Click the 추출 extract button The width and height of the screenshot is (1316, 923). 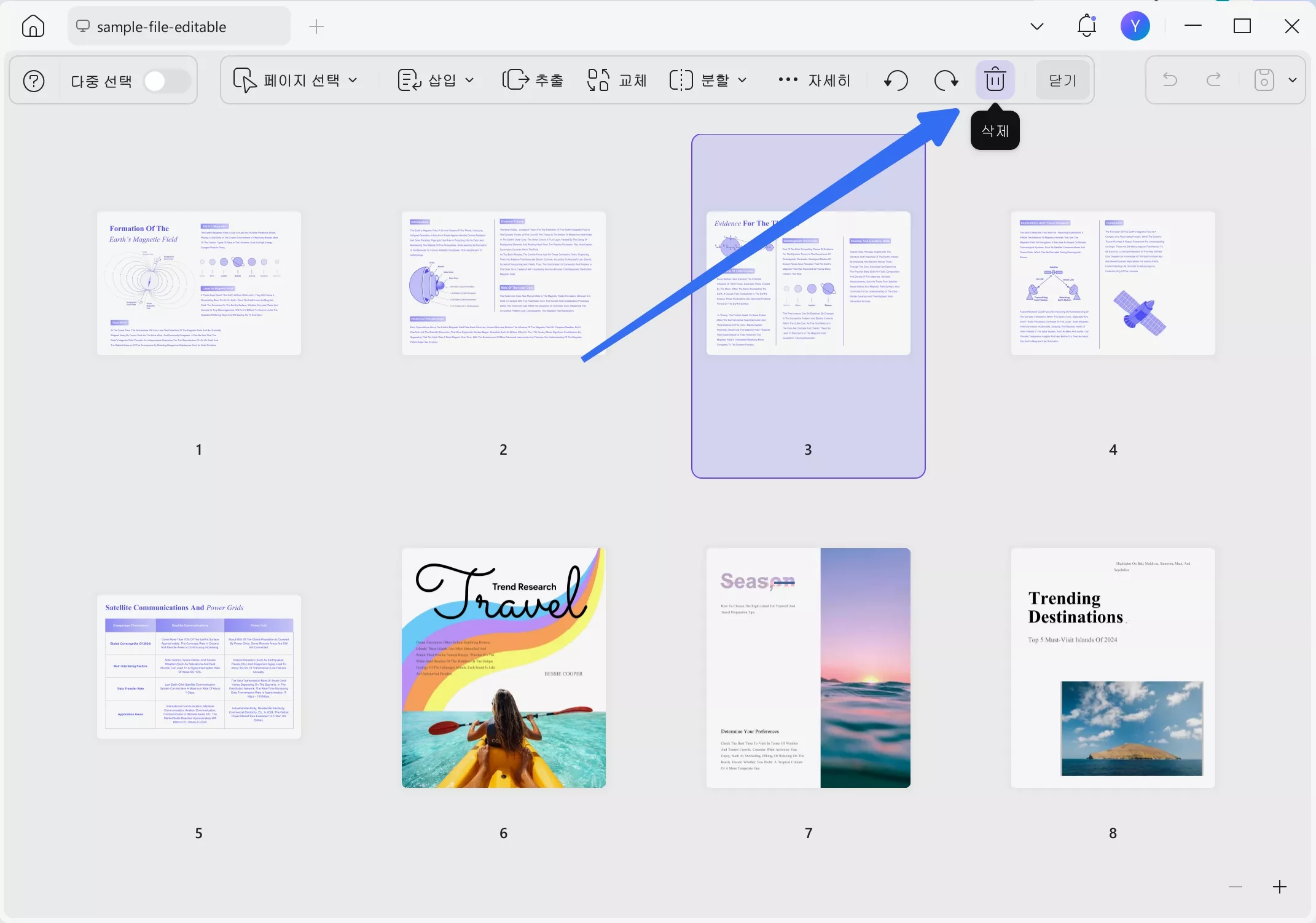[x=532, y=80]
